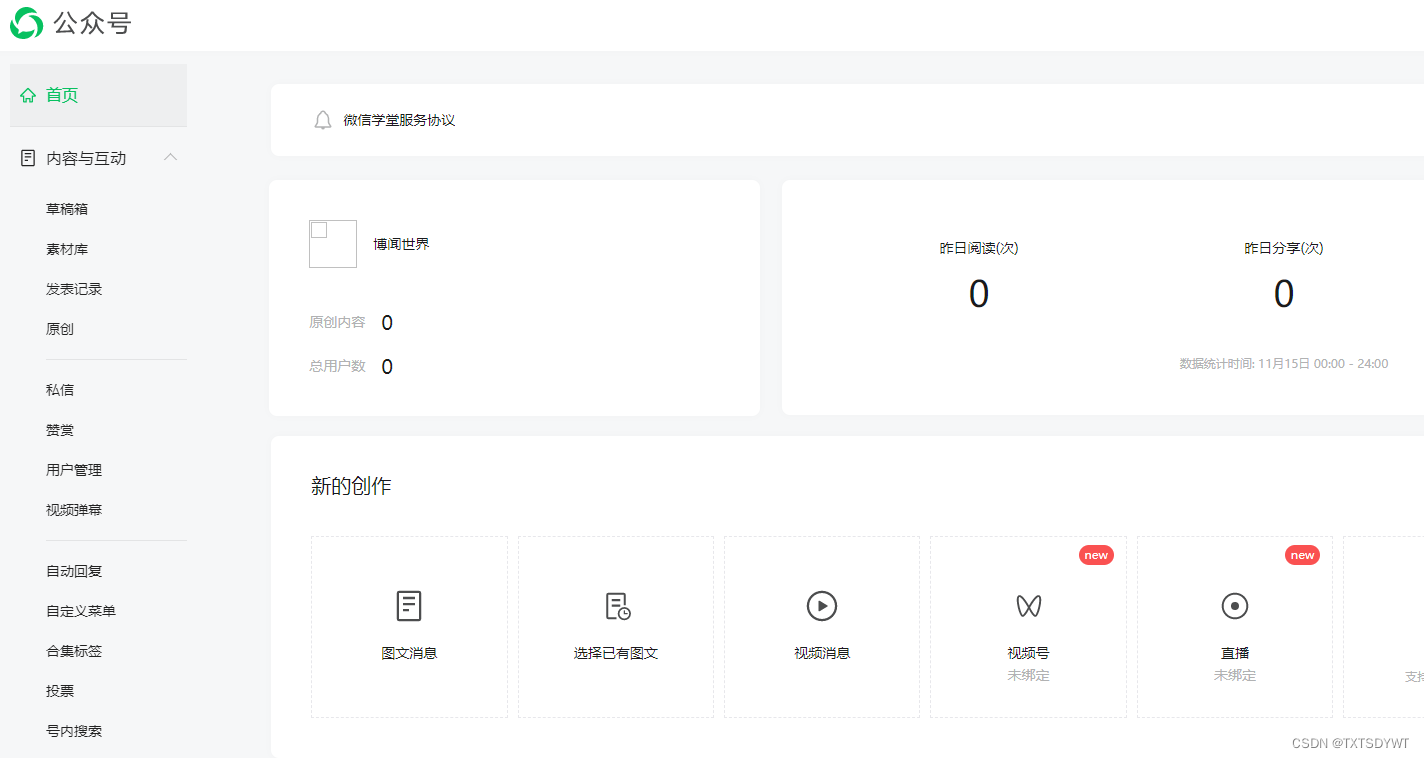Open 用户管理 in the sidebar
The width and height of the screenshot is (1424, 758).
coord(74,470)
